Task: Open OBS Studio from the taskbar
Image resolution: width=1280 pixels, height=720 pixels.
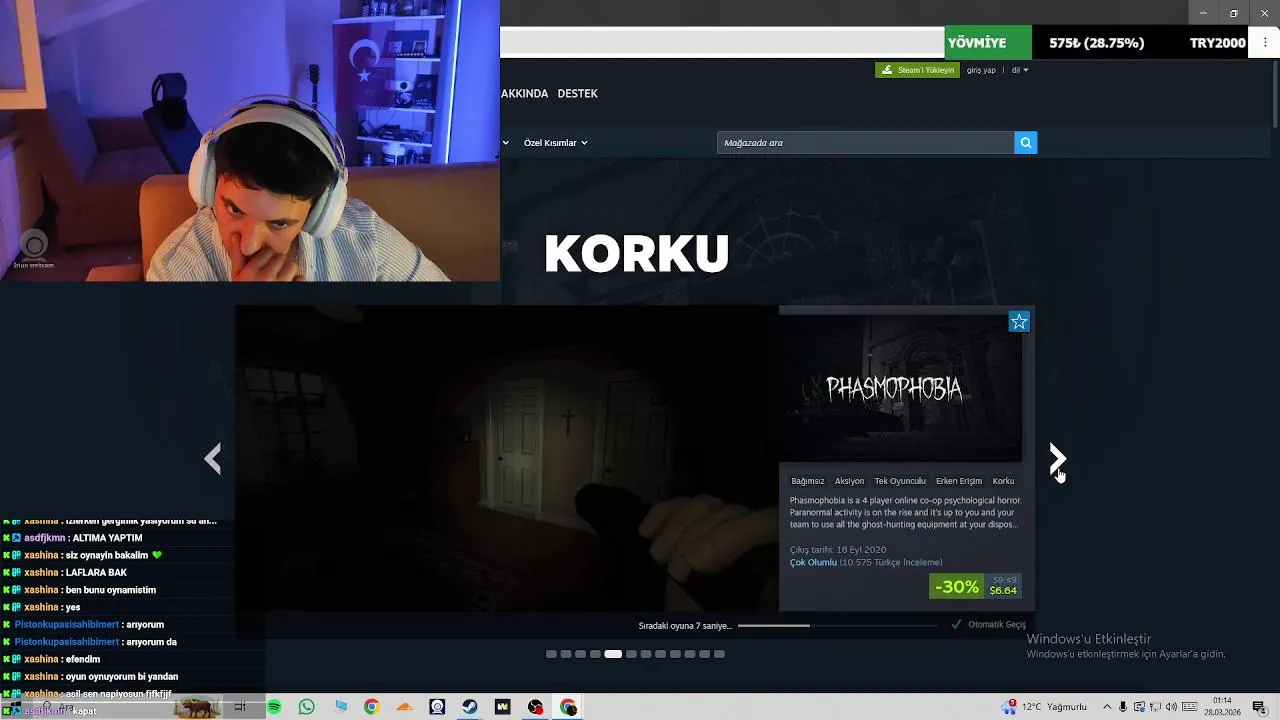Action: click(x=535, y=707)
